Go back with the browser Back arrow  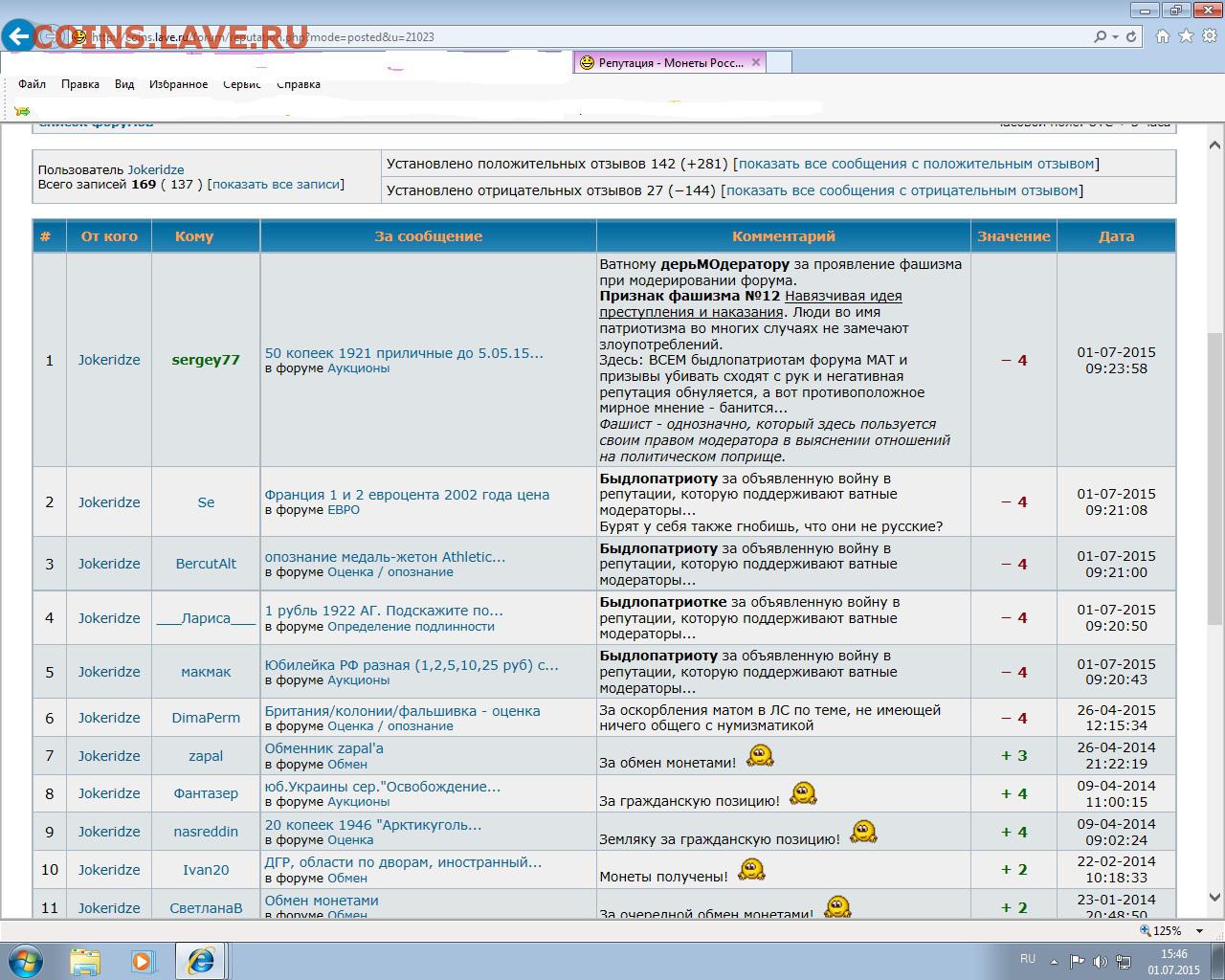point(17,36)
